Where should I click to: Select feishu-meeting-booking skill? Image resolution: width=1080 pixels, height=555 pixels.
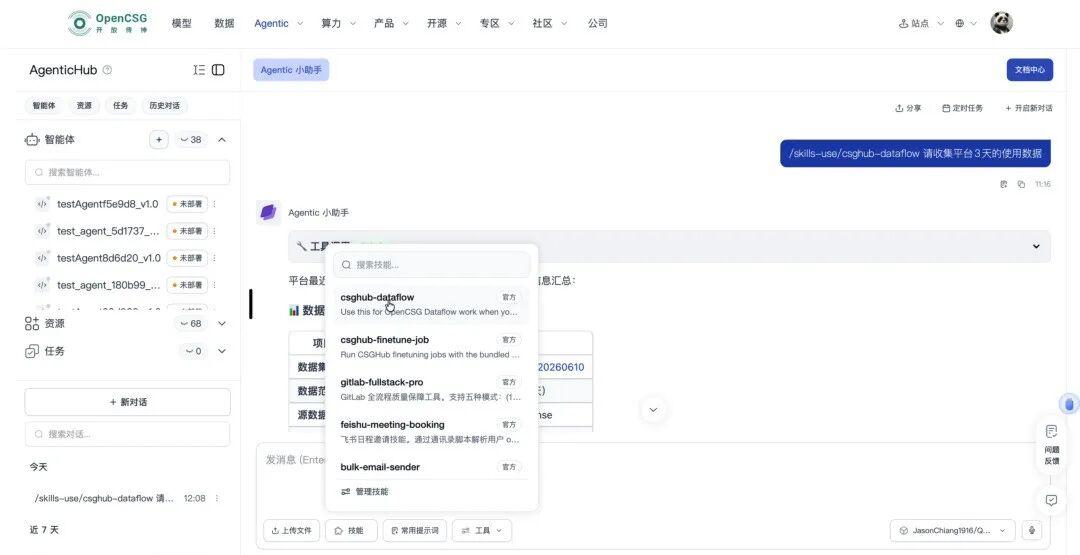431,431
